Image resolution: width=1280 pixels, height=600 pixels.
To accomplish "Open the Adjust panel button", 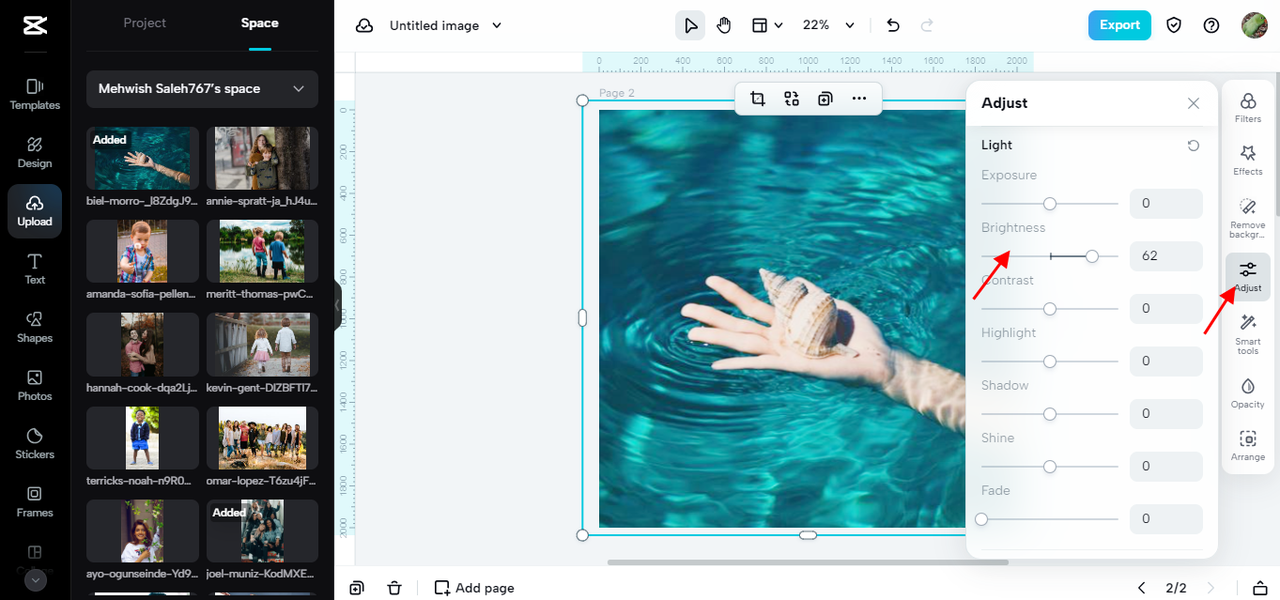I will point(1248,276).
